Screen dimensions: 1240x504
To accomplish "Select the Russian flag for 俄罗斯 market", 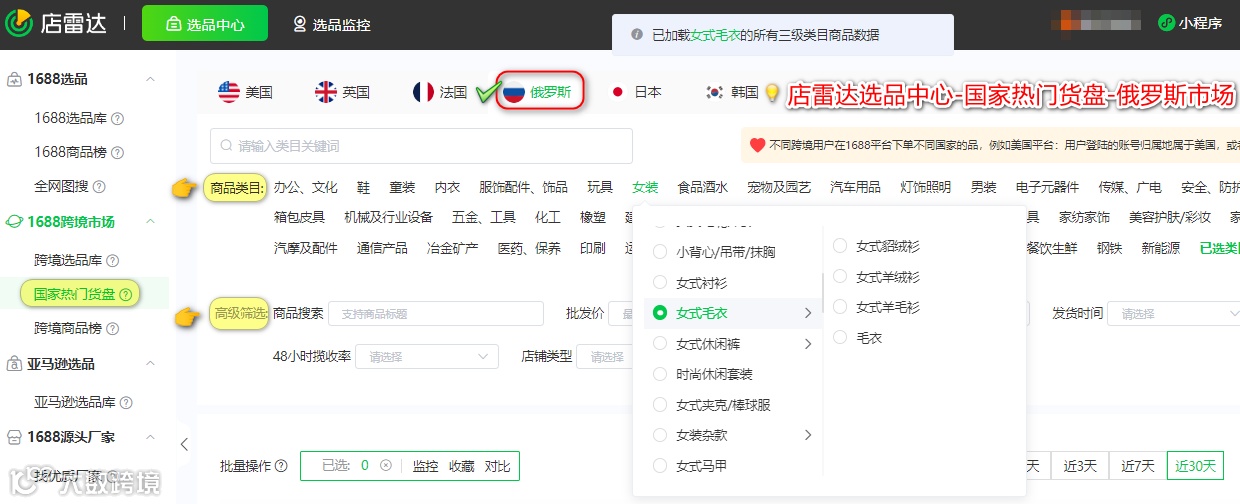I will [x=514, y=92].
